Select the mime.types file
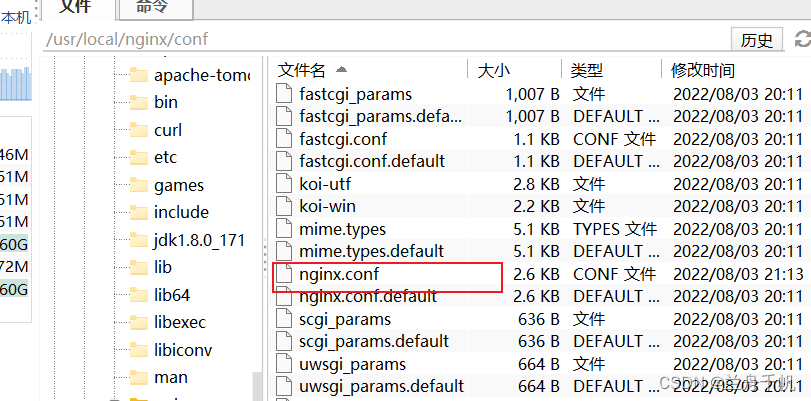The image size is (811, 401). coord(342,229)
